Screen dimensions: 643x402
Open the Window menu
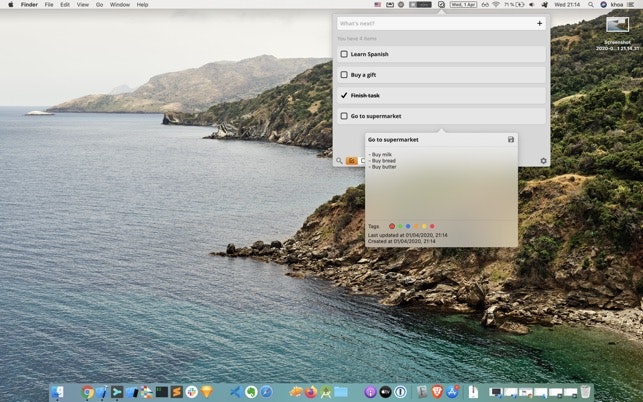(119, 5)
